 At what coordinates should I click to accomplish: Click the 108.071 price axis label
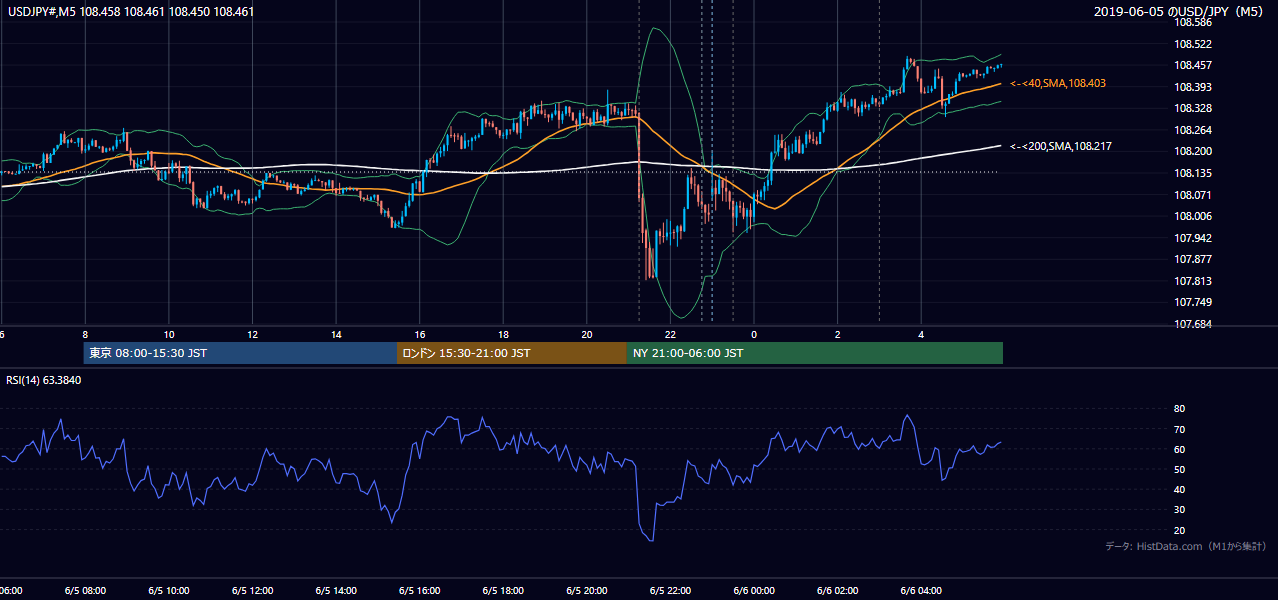(1193, 195)
